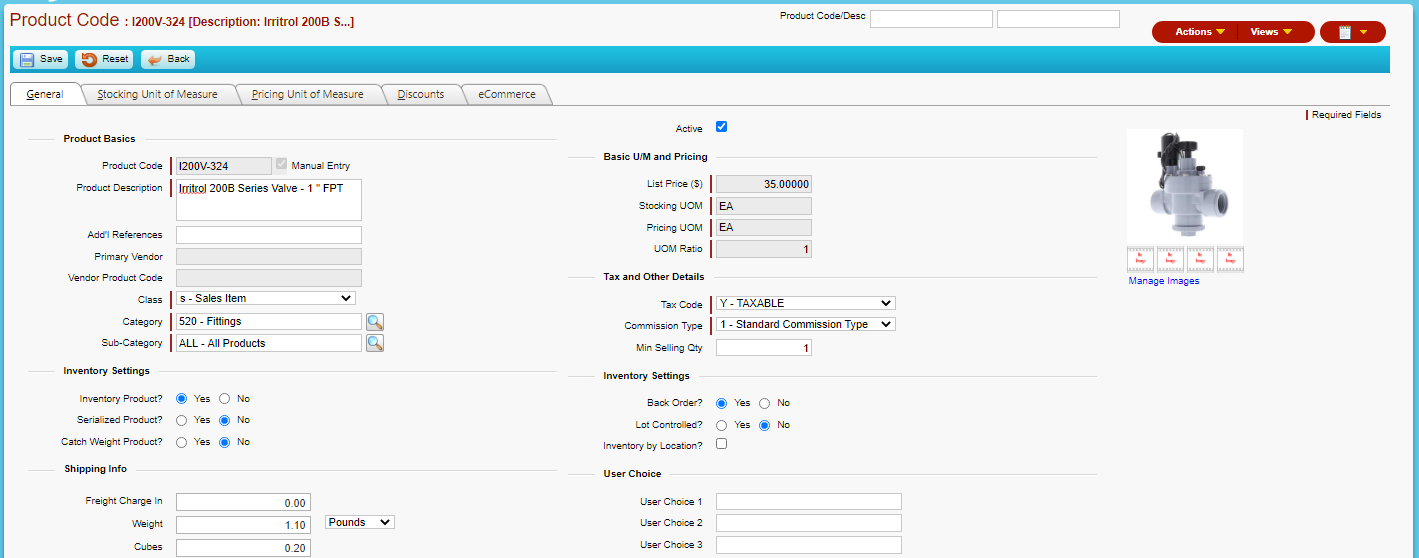Viewport: 1419px width, 558px height.
Task: Click the 'Required Fields' legend text
Action: 1346,115
